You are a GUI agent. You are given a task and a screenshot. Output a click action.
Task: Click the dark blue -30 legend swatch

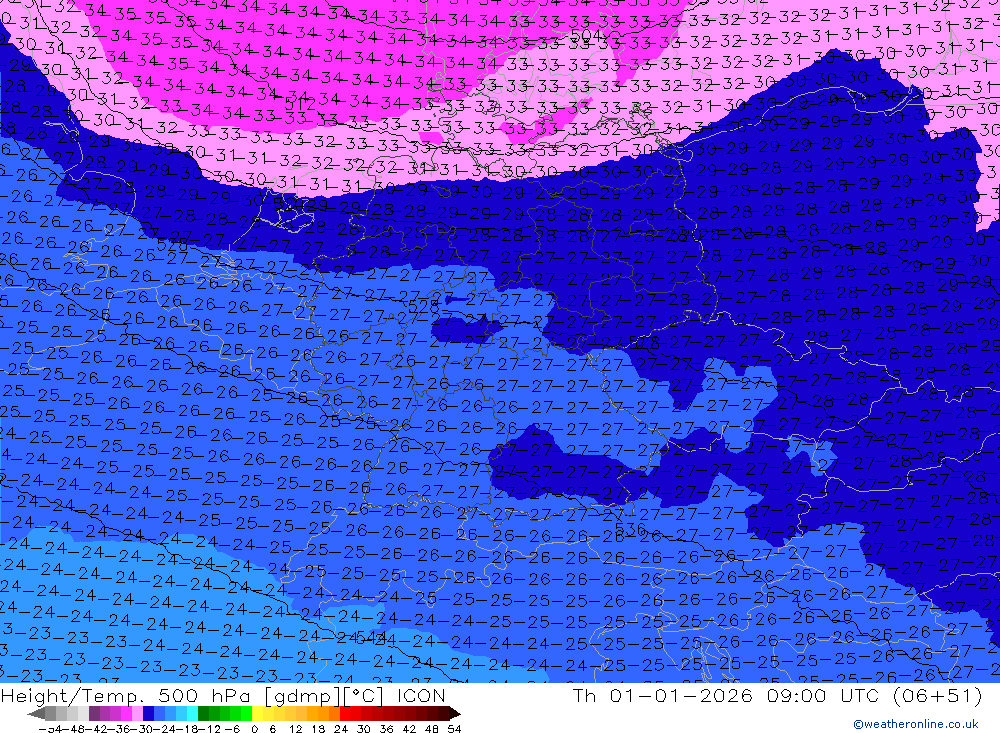(148, 713)
